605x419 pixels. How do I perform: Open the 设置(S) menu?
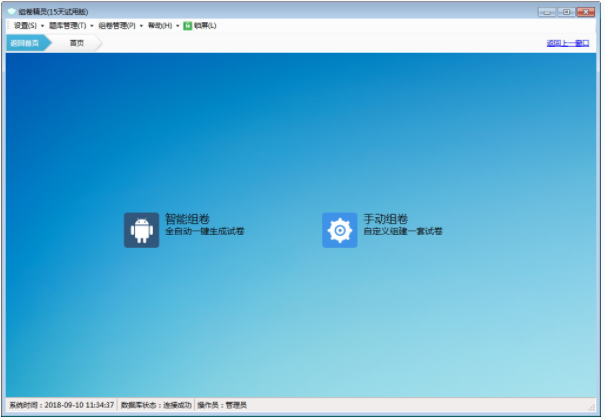25,26
